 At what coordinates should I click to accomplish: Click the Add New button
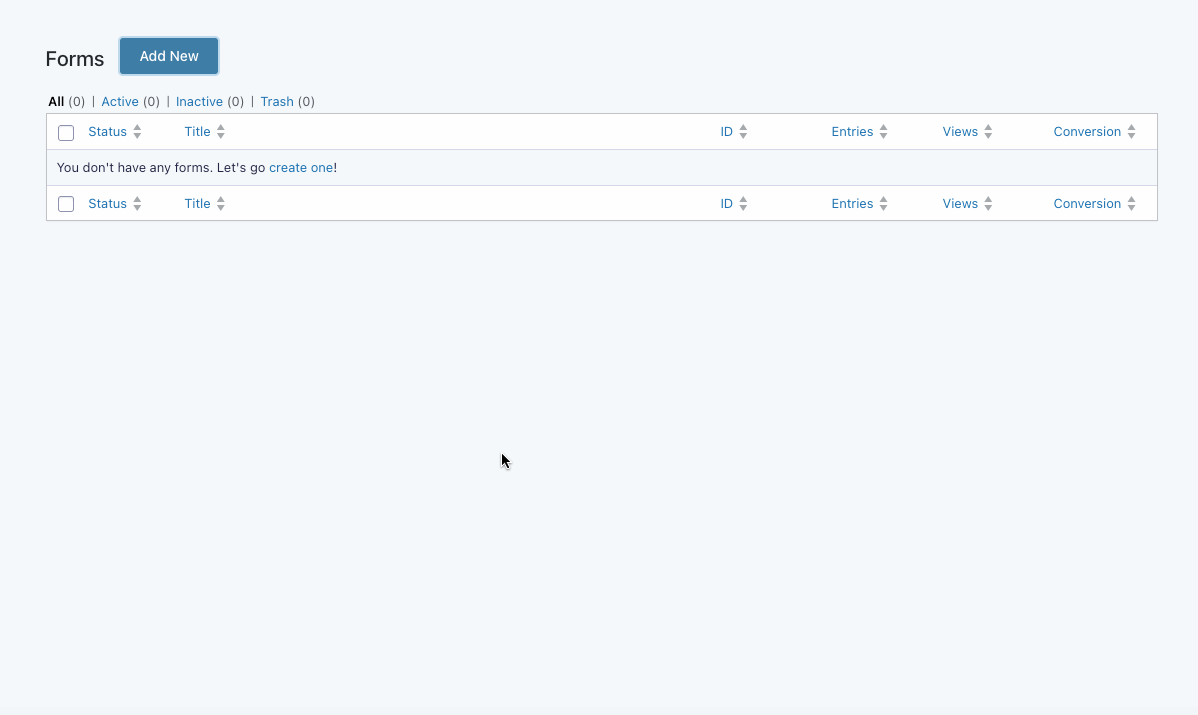(168, 56)
